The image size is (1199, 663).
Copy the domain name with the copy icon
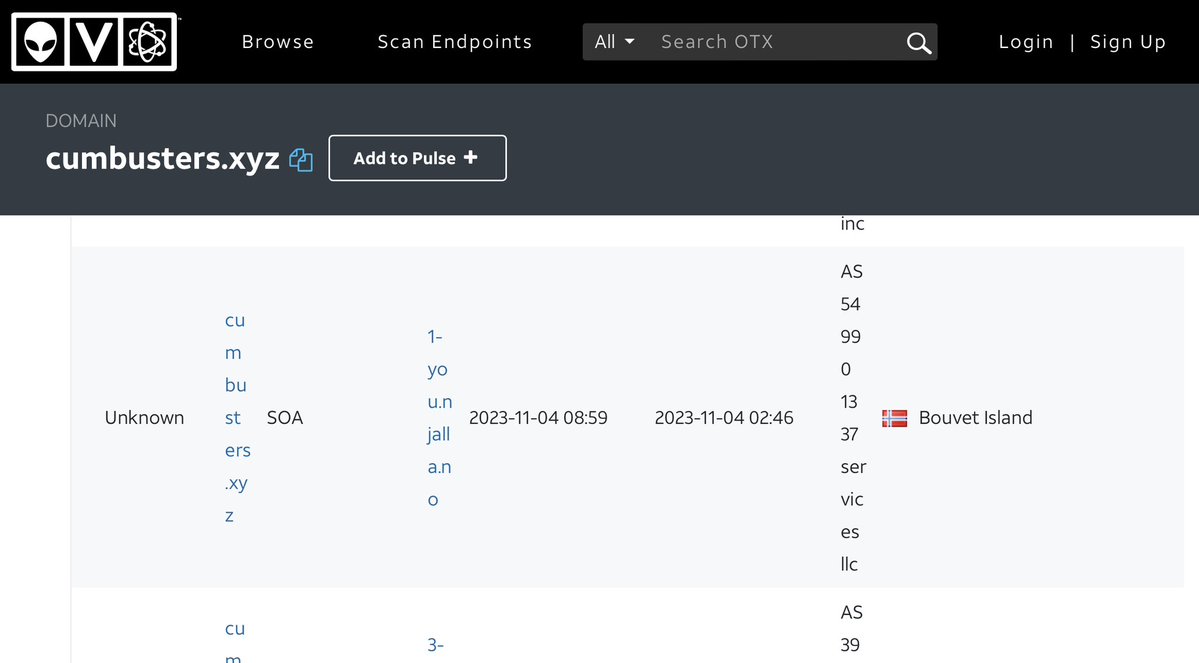pyautogui.click(x=301, y=160)
